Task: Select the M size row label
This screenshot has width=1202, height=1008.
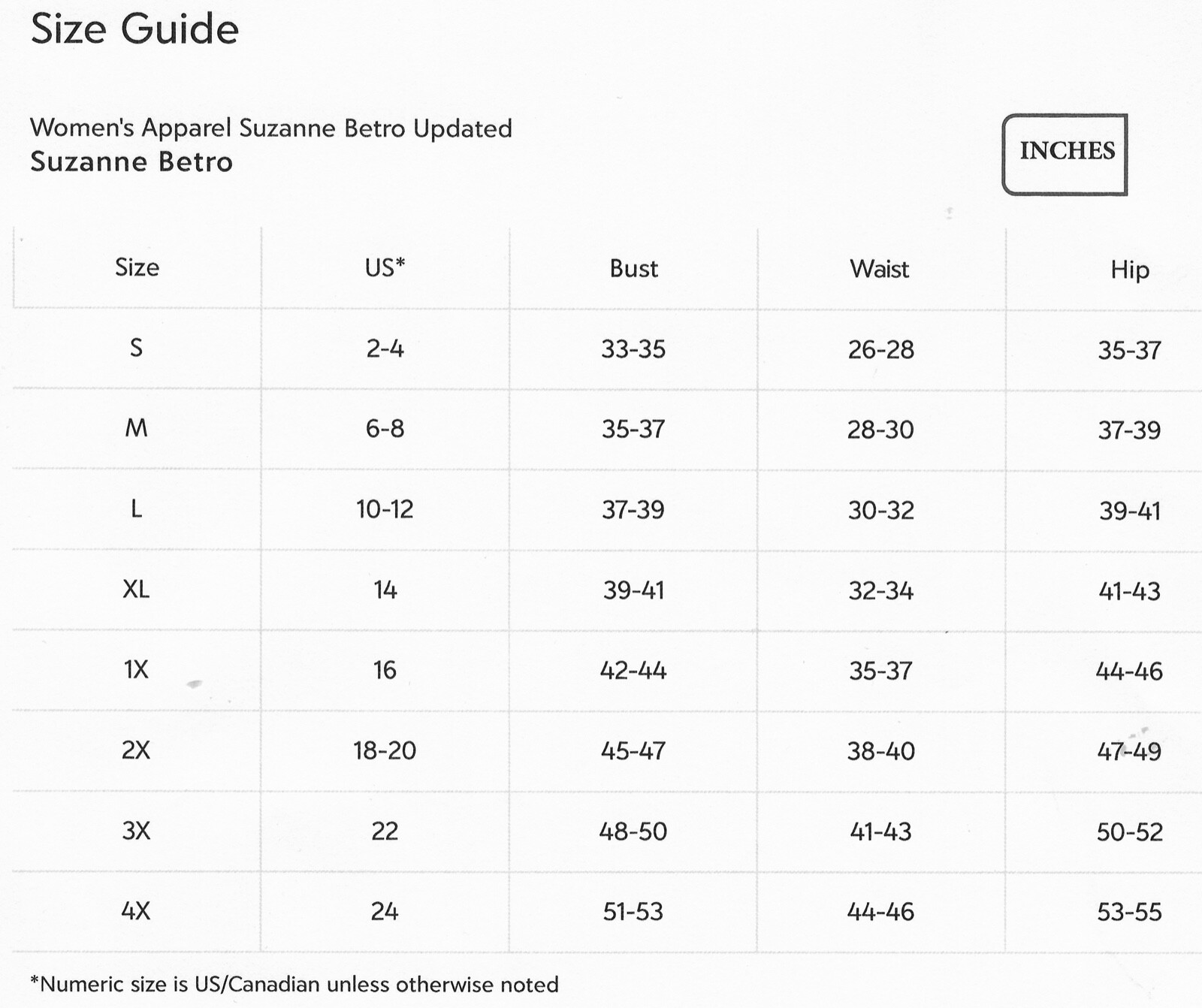Action: coord(136,428)
